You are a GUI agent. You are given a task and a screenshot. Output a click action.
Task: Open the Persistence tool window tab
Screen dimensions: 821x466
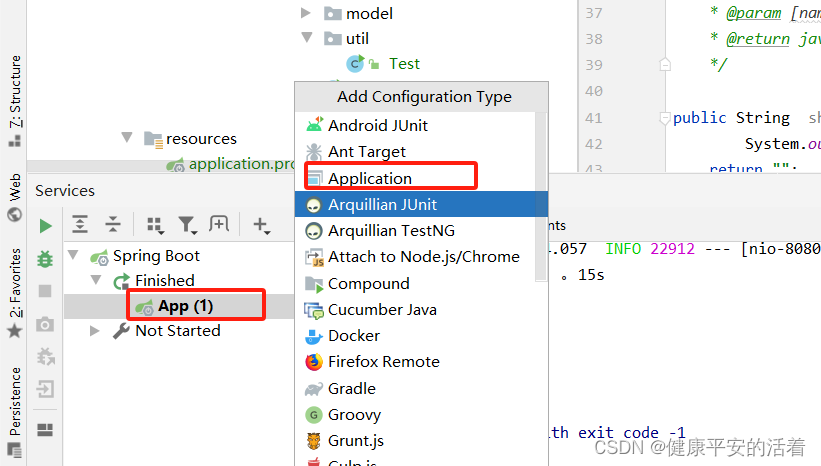[14, 413]
